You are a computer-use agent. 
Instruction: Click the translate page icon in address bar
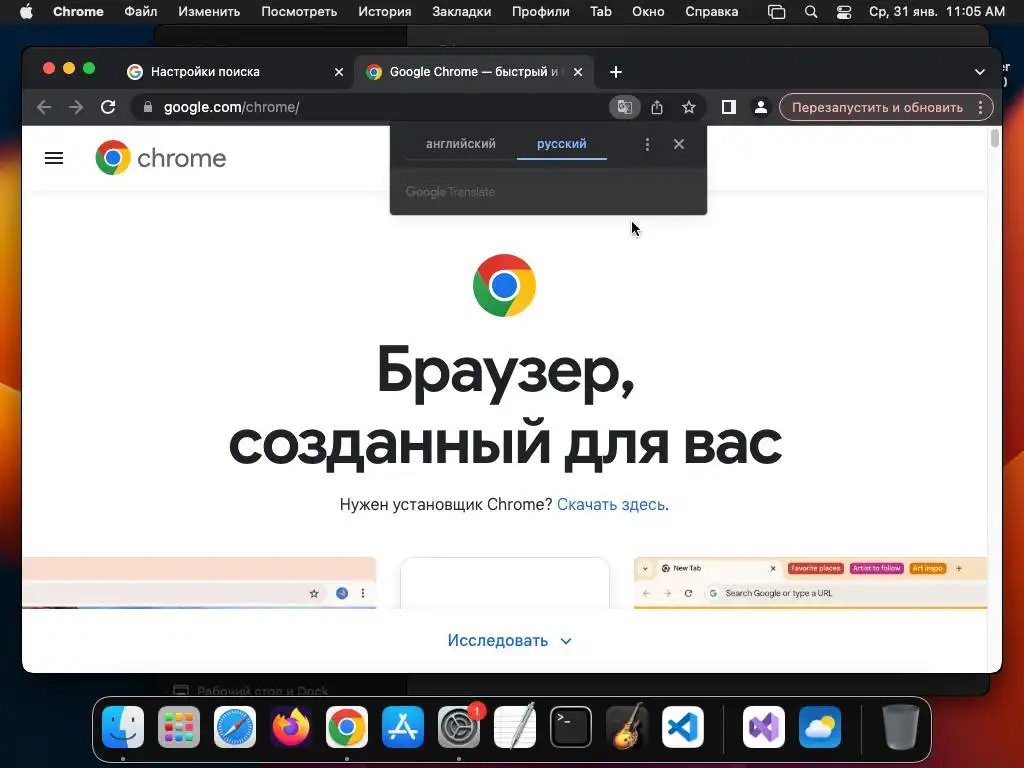624,107
